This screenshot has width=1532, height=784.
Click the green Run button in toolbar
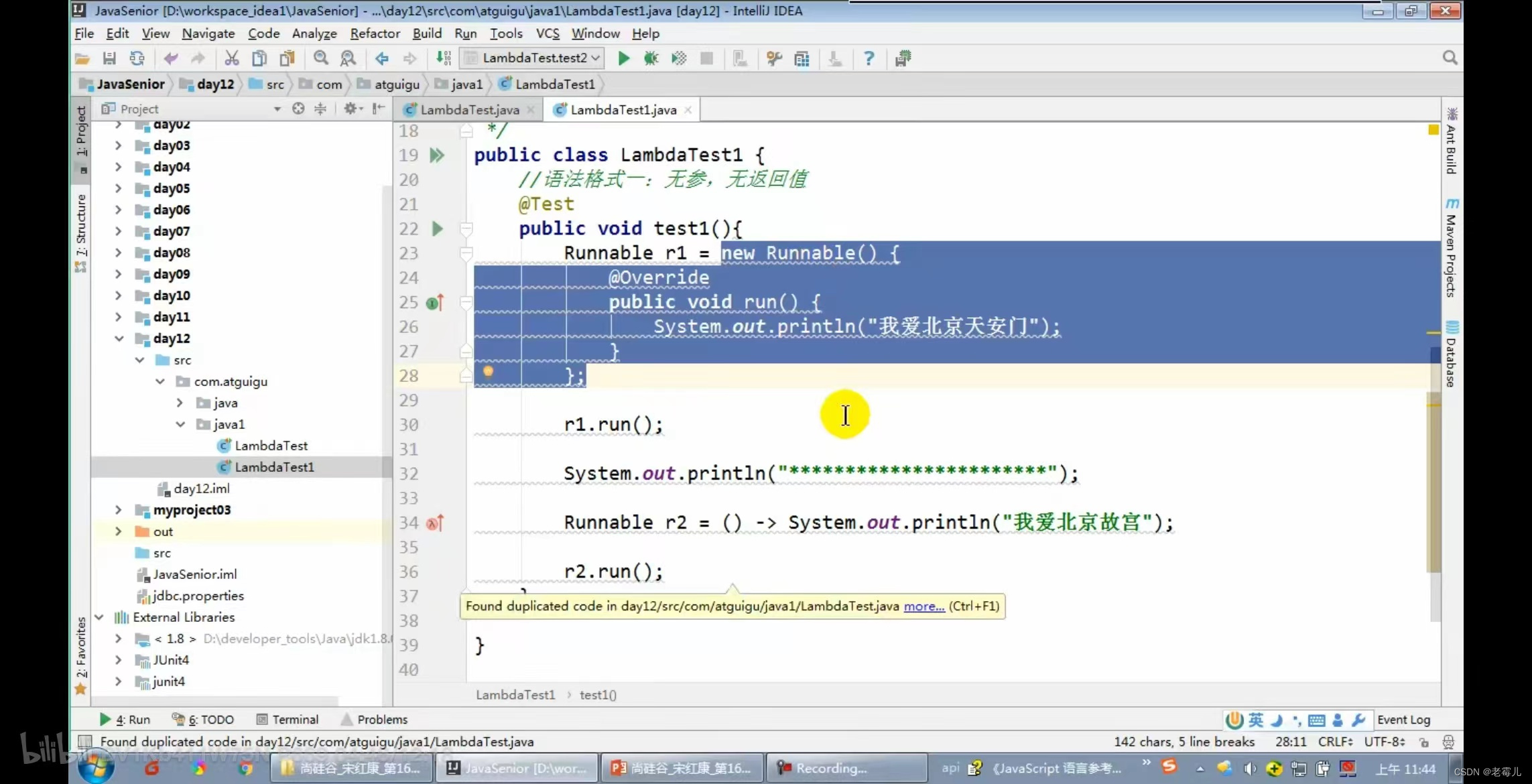pyautogui.click(x=623, y=58)
